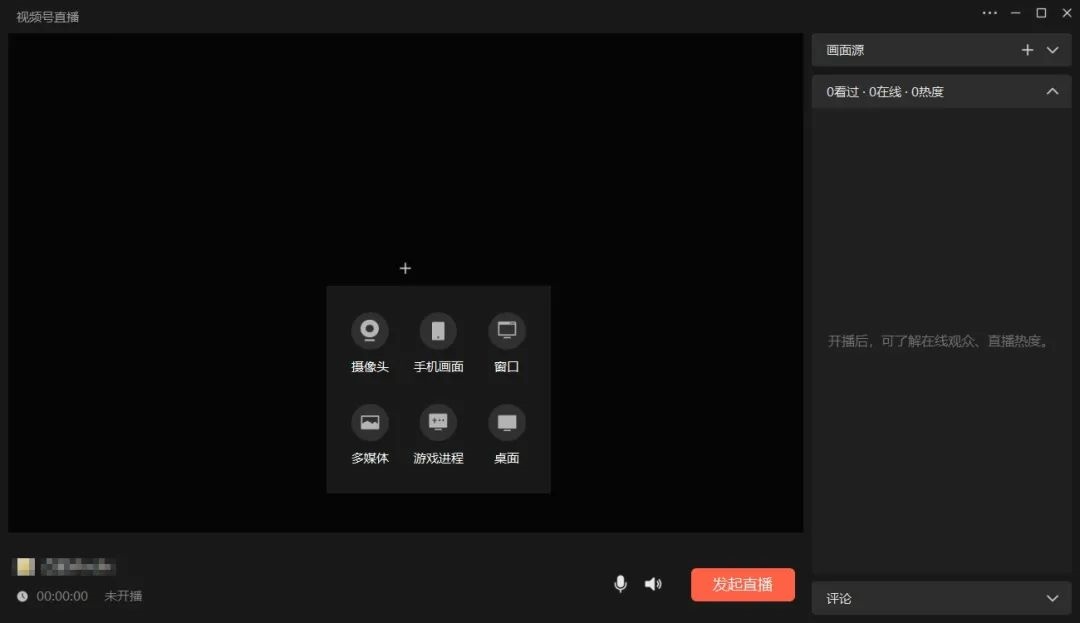The image size is (1080, 623).
Task: Click the plus sign above the source picker
Action: (x=405, y=268)
